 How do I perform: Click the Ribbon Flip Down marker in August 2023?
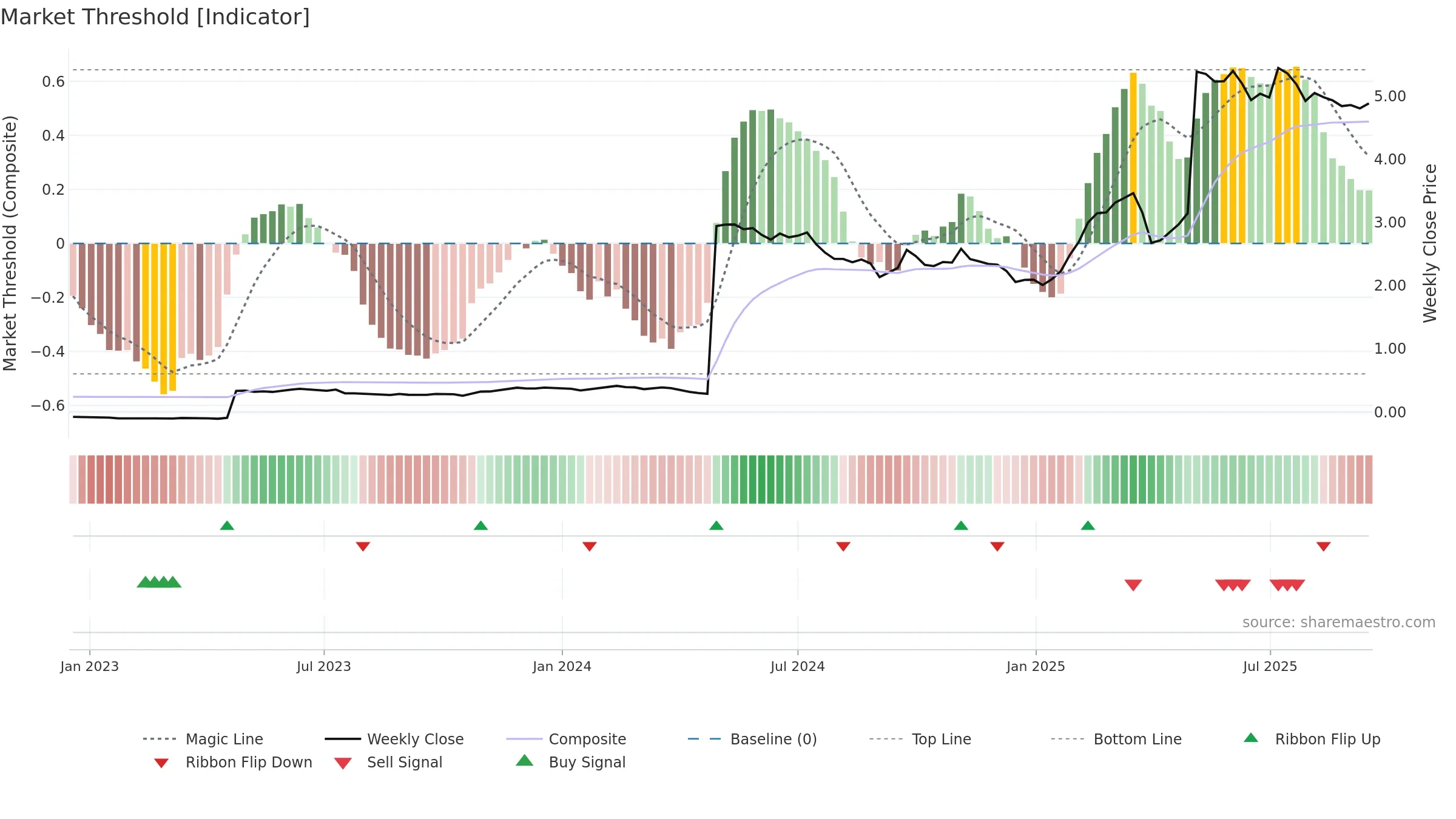(x=363, y=547)
